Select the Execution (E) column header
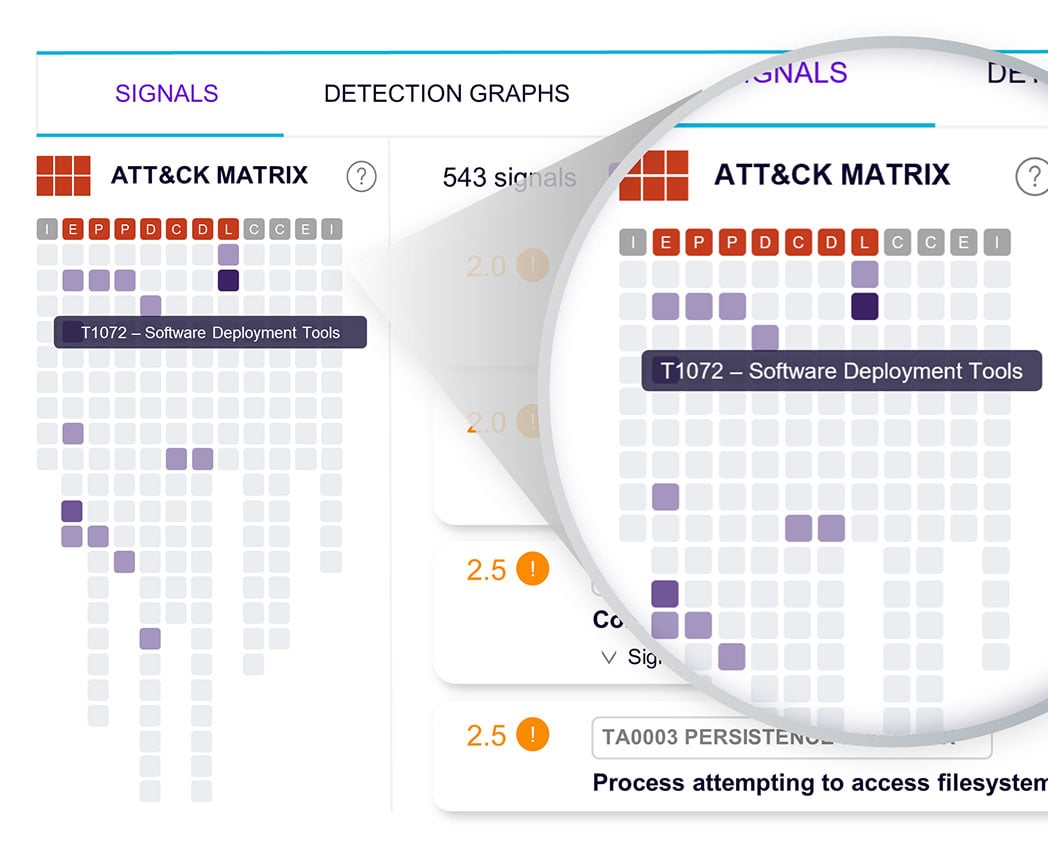This screenshot has height=846, width=1048. (72, 229)
